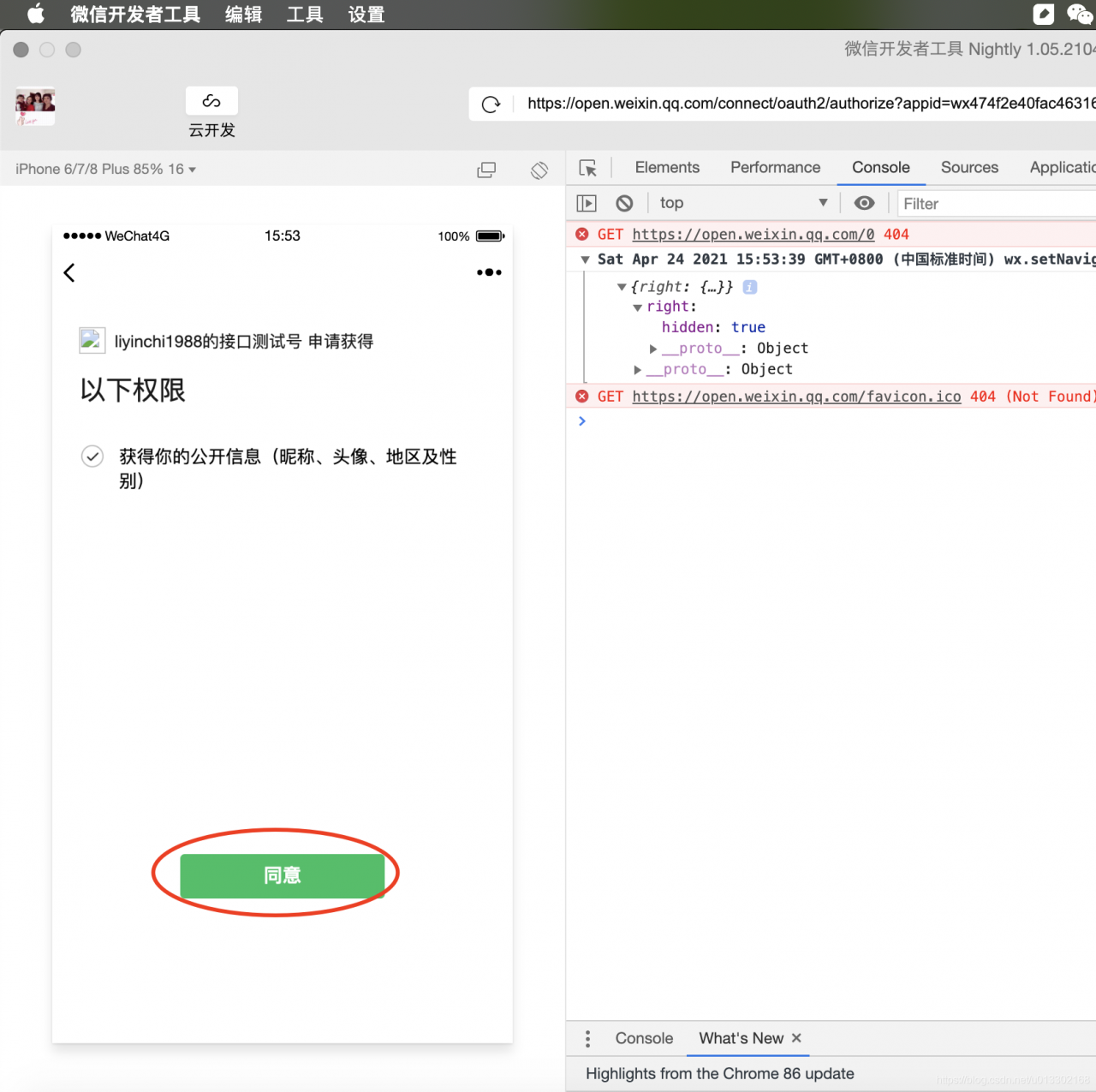This screenshot has width=1096, height=1092.
Task: Toggle the live expression eye icon
Action: [865, 203]
